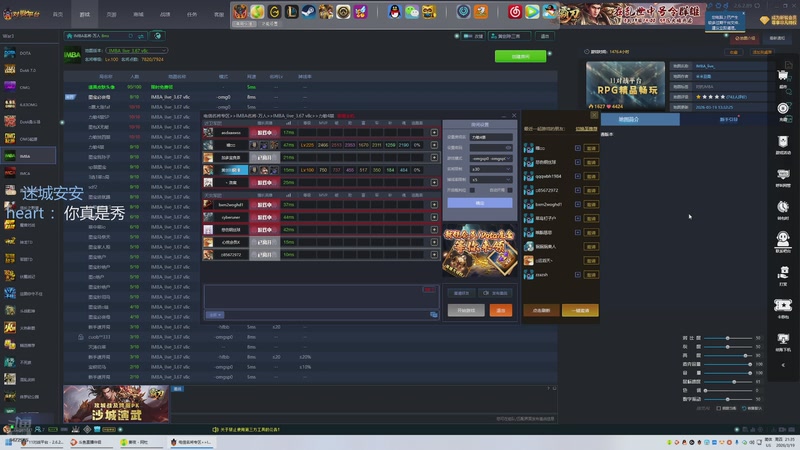Click the ticket icon in right sidebar
The height and width of the screenshot is (450, 800).
point(783,305)
